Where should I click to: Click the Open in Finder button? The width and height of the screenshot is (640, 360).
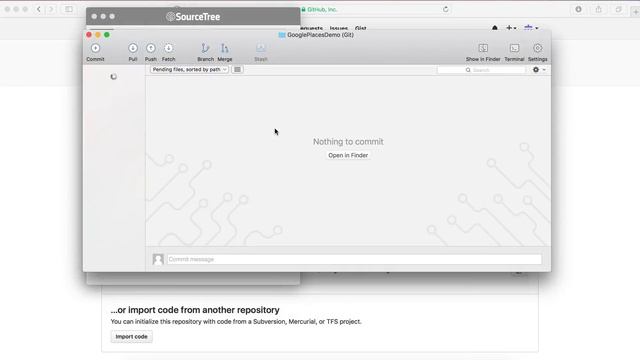click(348, 156)
